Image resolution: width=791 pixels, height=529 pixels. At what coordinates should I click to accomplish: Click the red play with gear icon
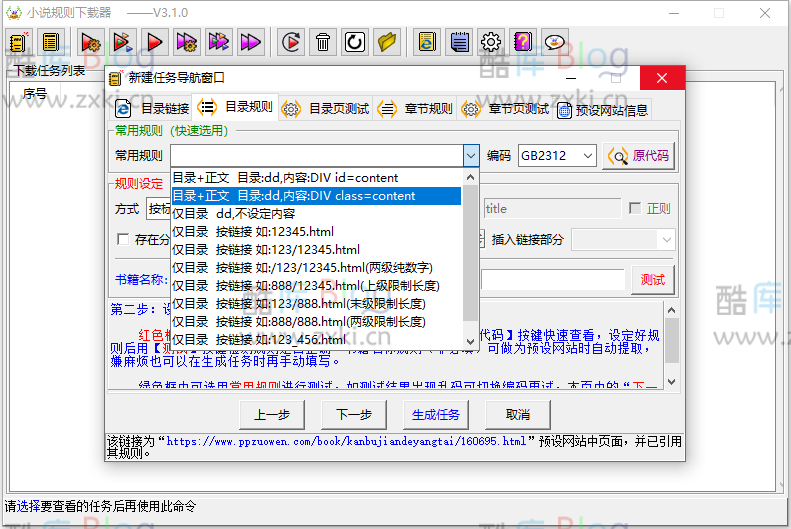tap(91, 42)
